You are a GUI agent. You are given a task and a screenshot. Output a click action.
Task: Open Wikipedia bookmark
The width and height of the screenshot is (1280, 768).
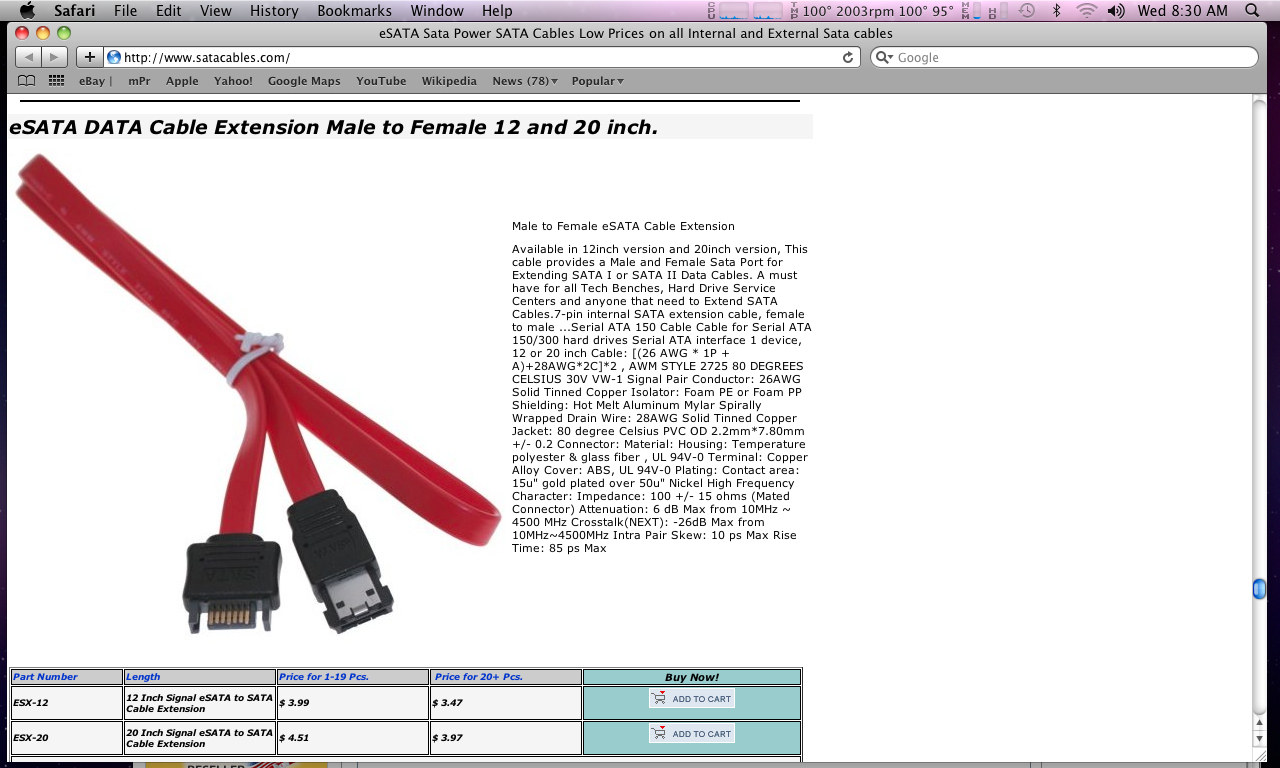pos(449,81)
